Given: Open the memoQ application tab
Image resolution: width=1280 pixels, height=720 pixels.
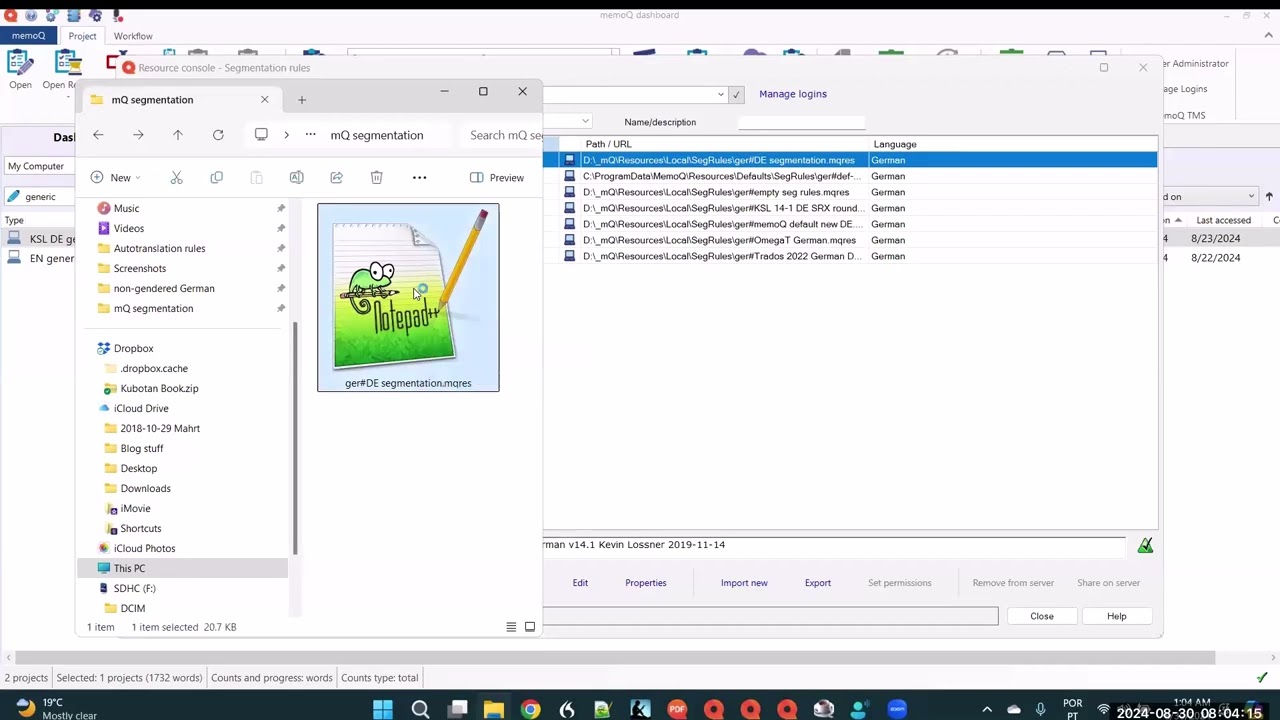Looking at the screenshot, I should [x=28, y=36].
